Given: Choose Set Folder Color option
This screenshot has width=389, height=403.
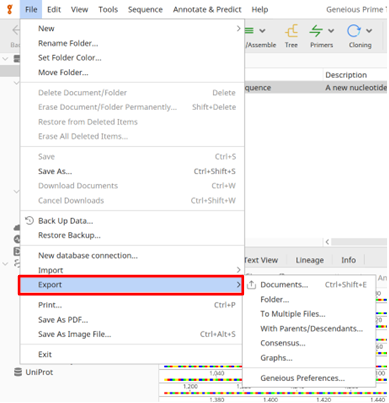Looking at the screenshot, I should [x=132, y=58].
